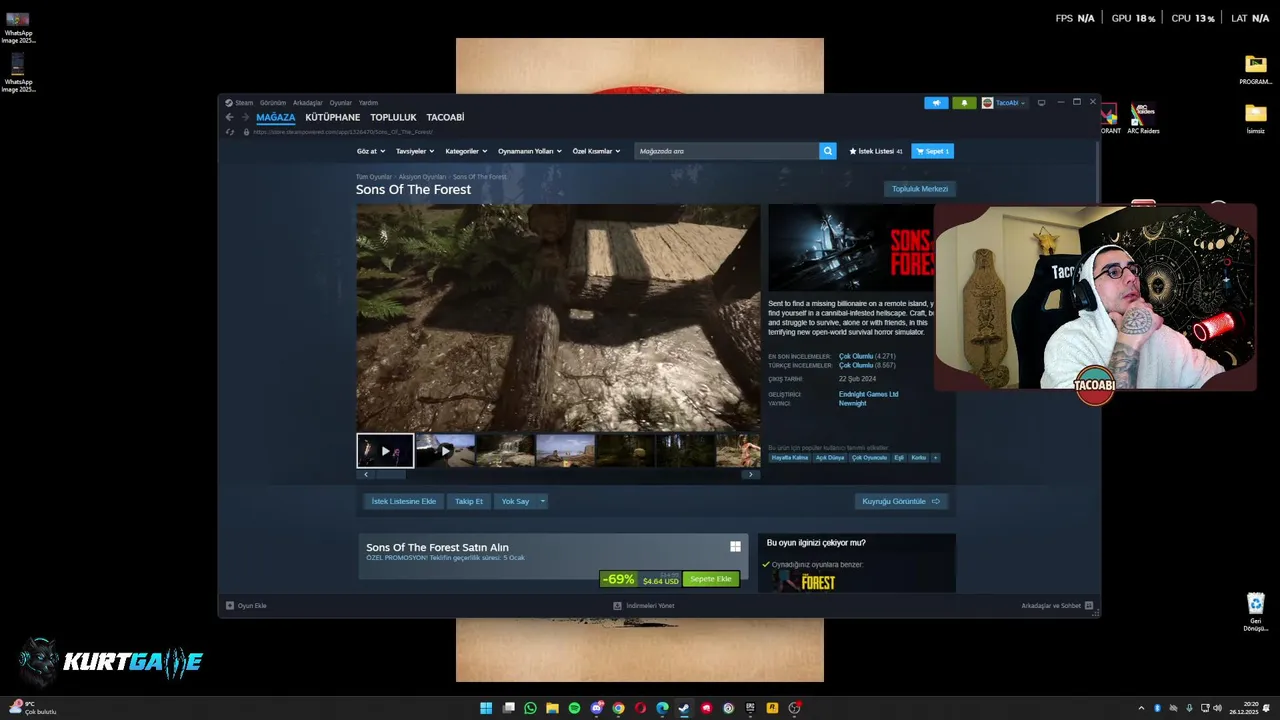Click the magnifier search button in store
The image size is (1280, 720).
pyautogui.click(x=828, y=151)
